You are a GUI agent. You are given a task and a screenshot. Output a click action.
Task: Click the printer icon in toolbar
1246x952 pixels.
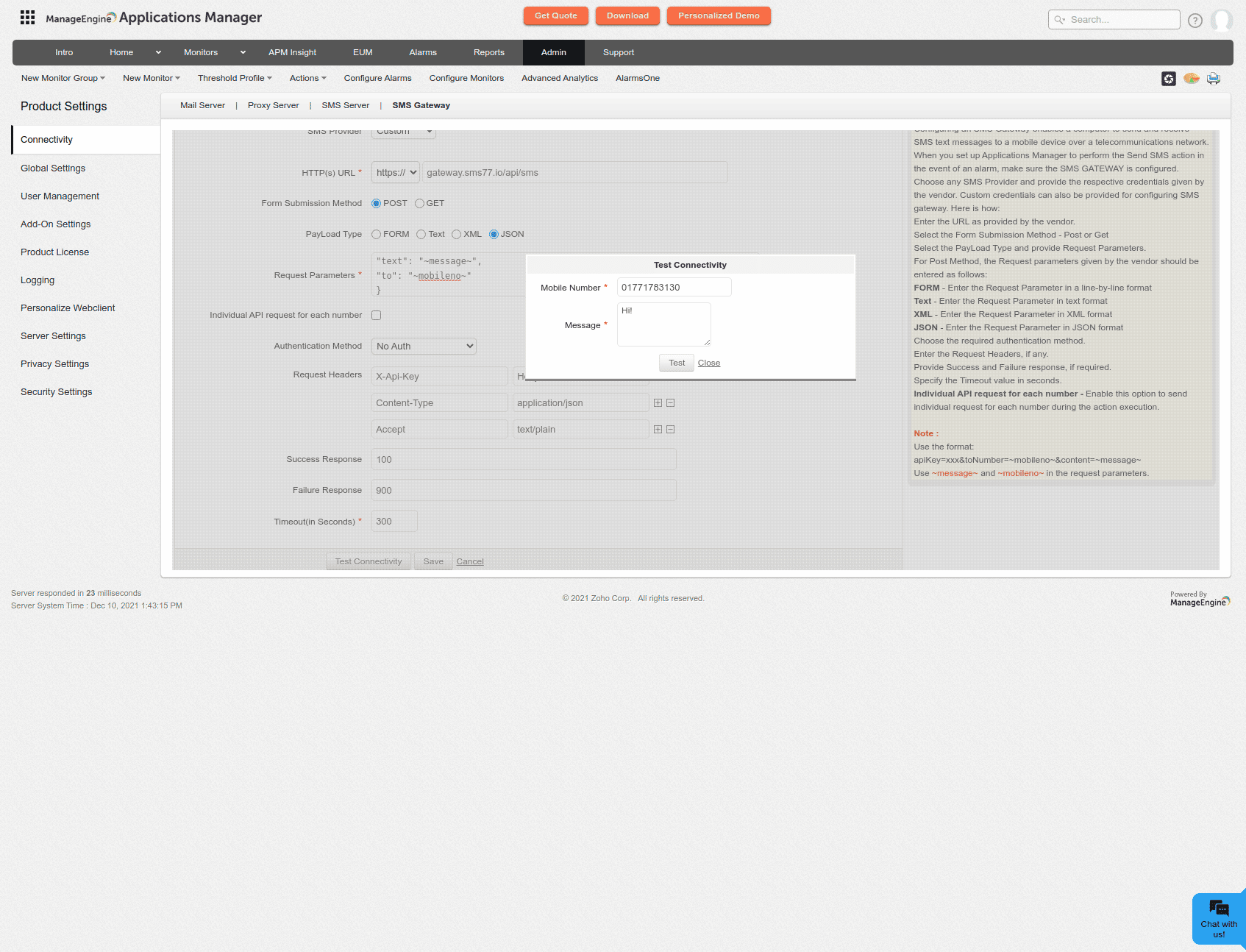(1214, 79)
